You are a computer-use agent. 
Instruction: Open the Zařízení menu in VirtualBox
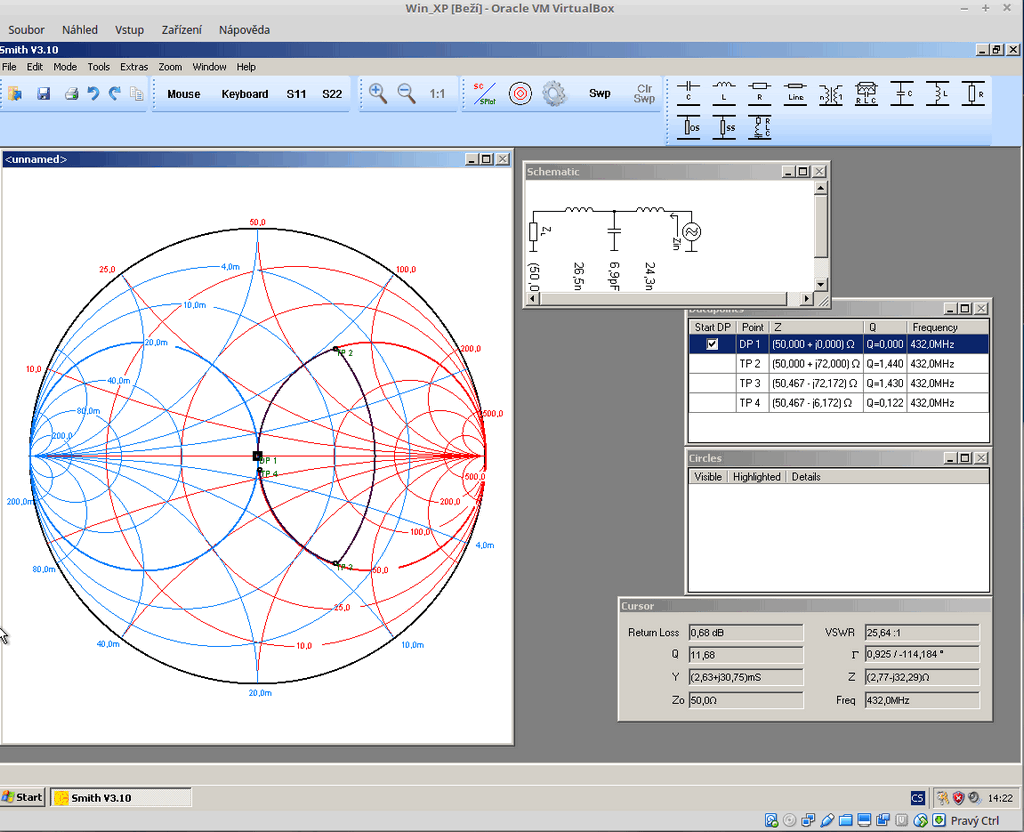click(182, 30)
